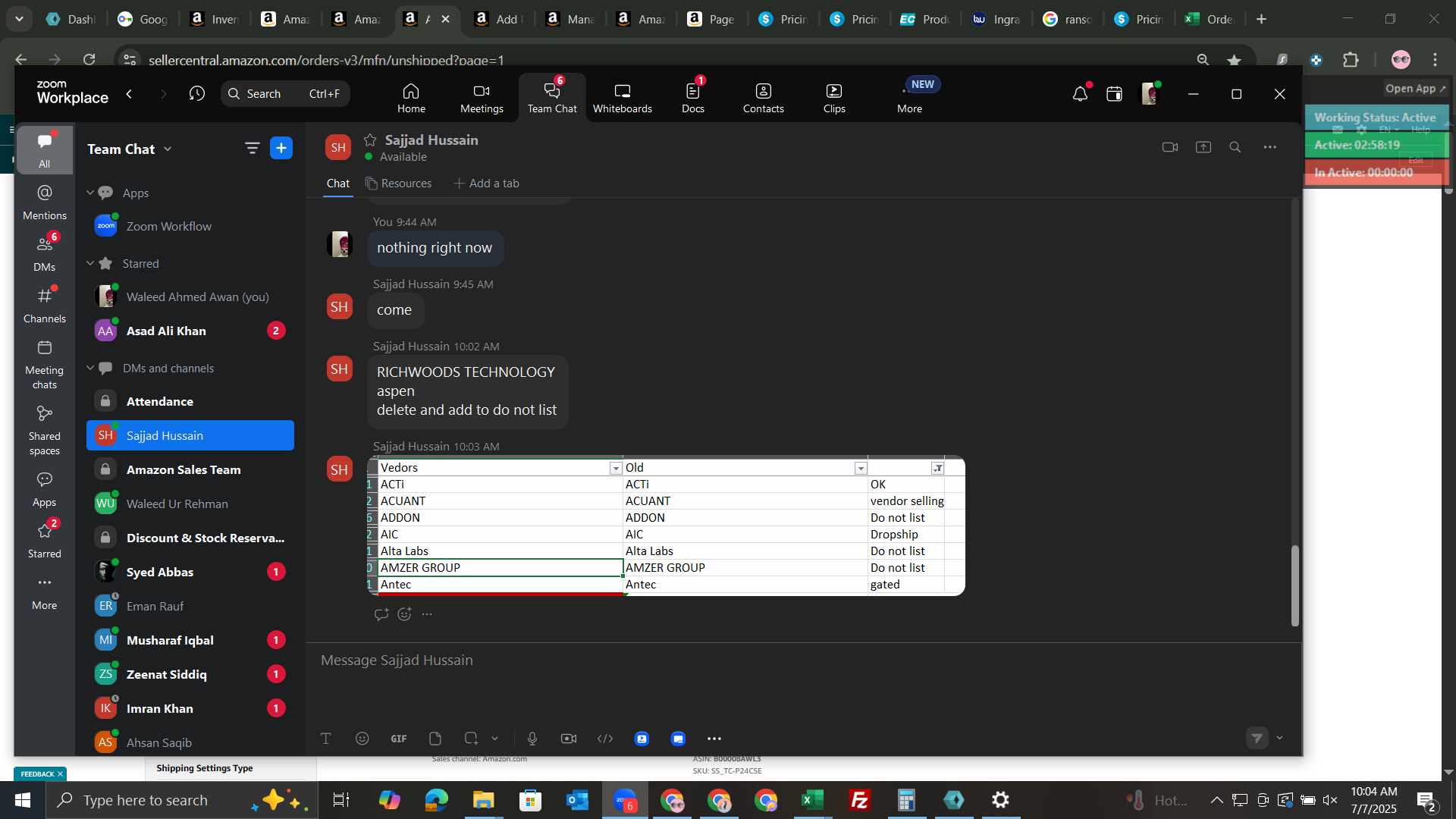Open Meeting chats in sidebar

(x=45, y=364)
